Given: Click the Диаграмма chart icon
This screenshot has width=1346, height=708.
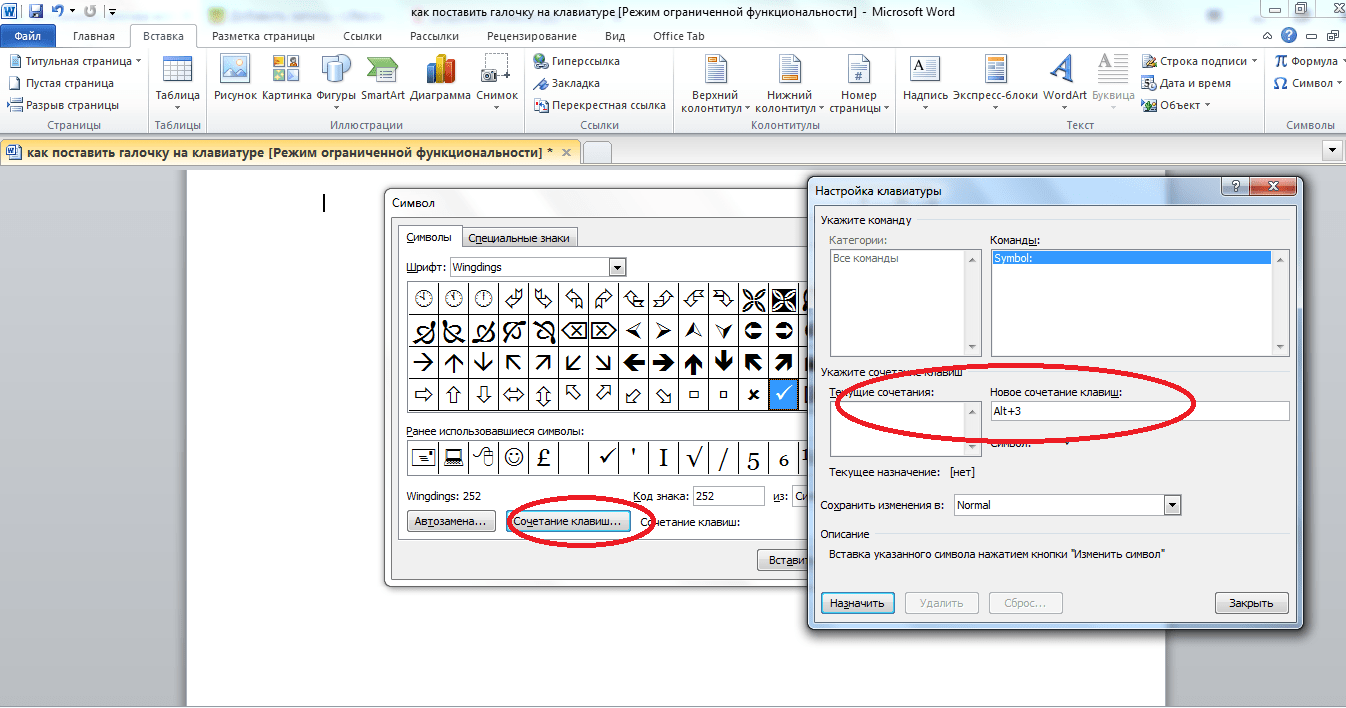Looking at the screenshot, I should pos(440,78).
